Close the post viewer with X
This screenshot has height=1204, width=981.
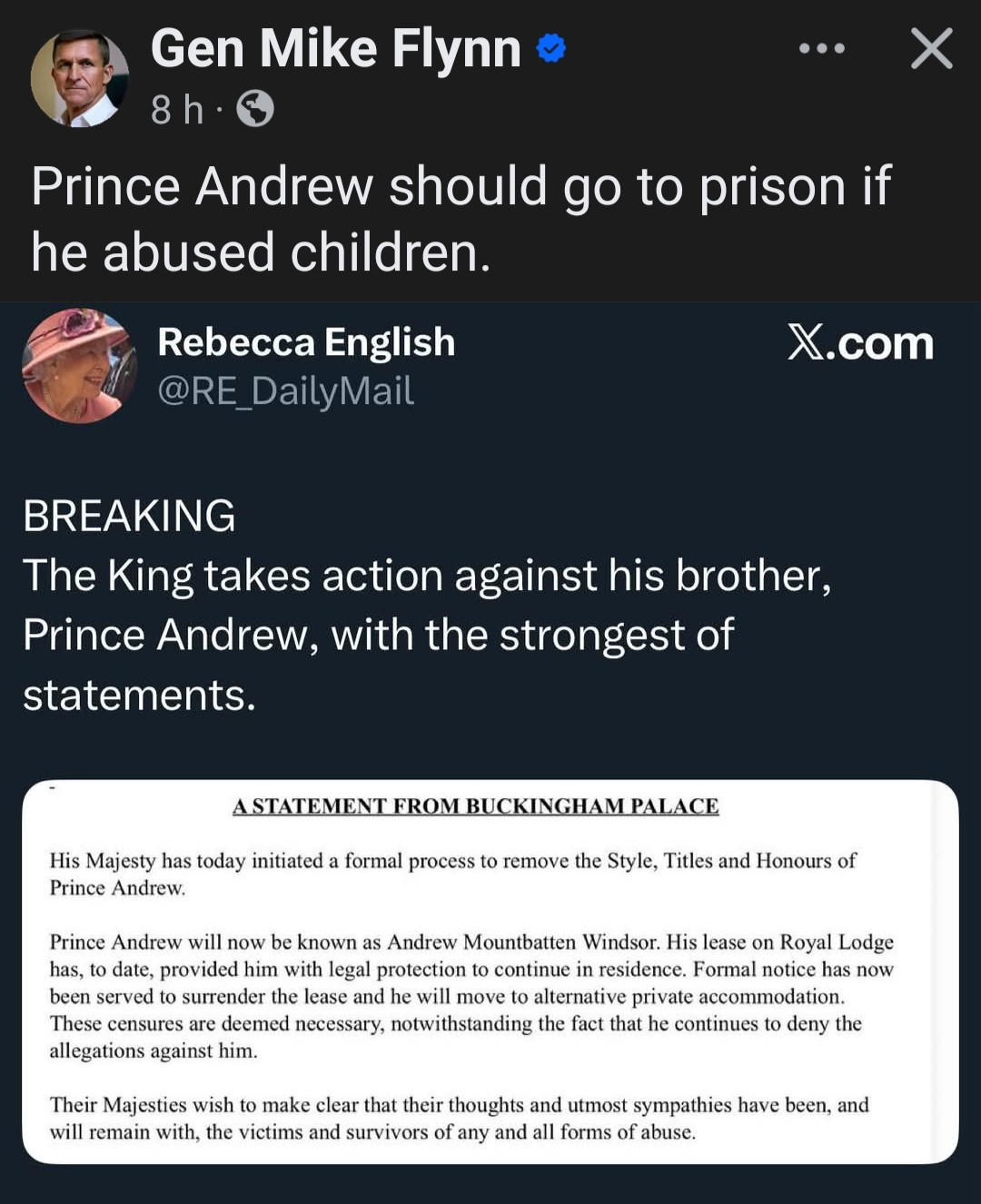[931, 48]
